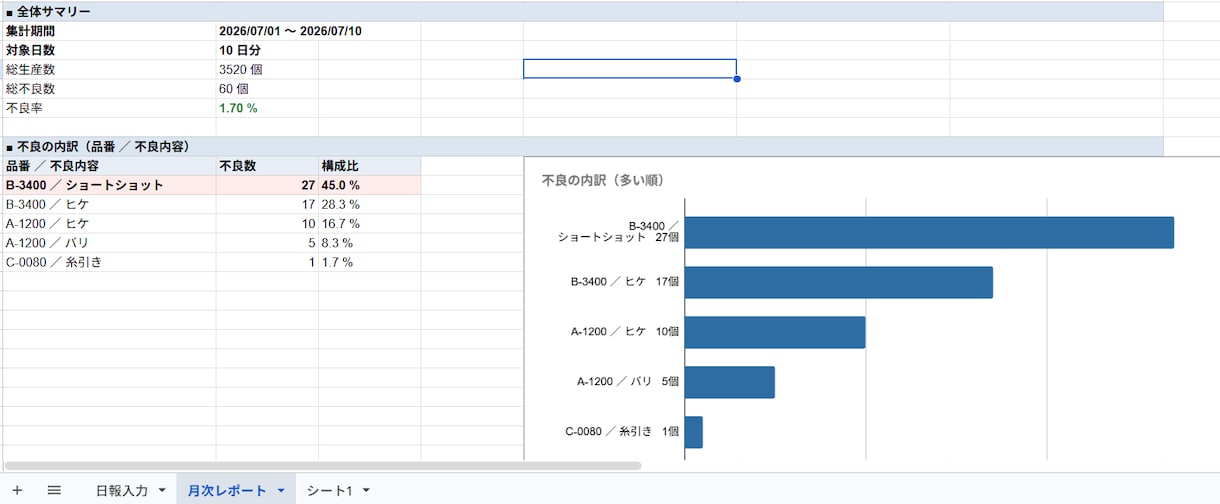1220x504 pixels.
Task: Click the selected empty cell outline
Action: 630,69
